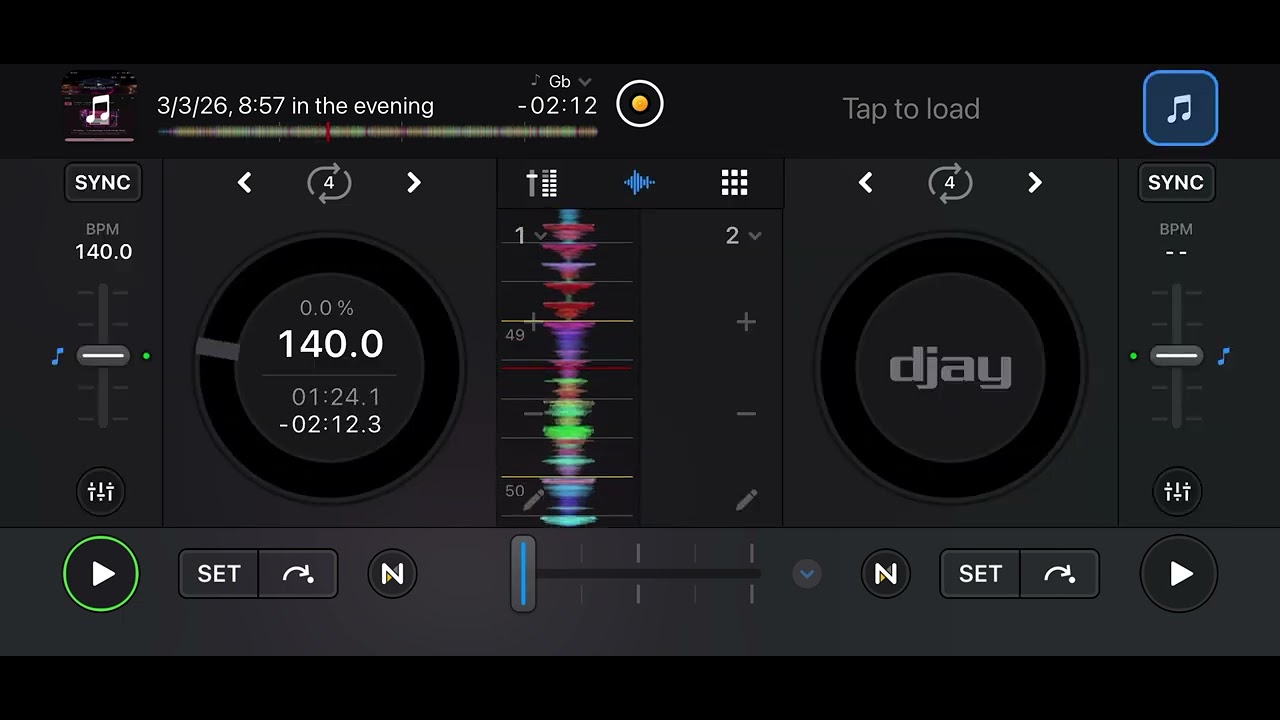
Task: Open the deck 2 dropdown
Action: click(743, 235)
